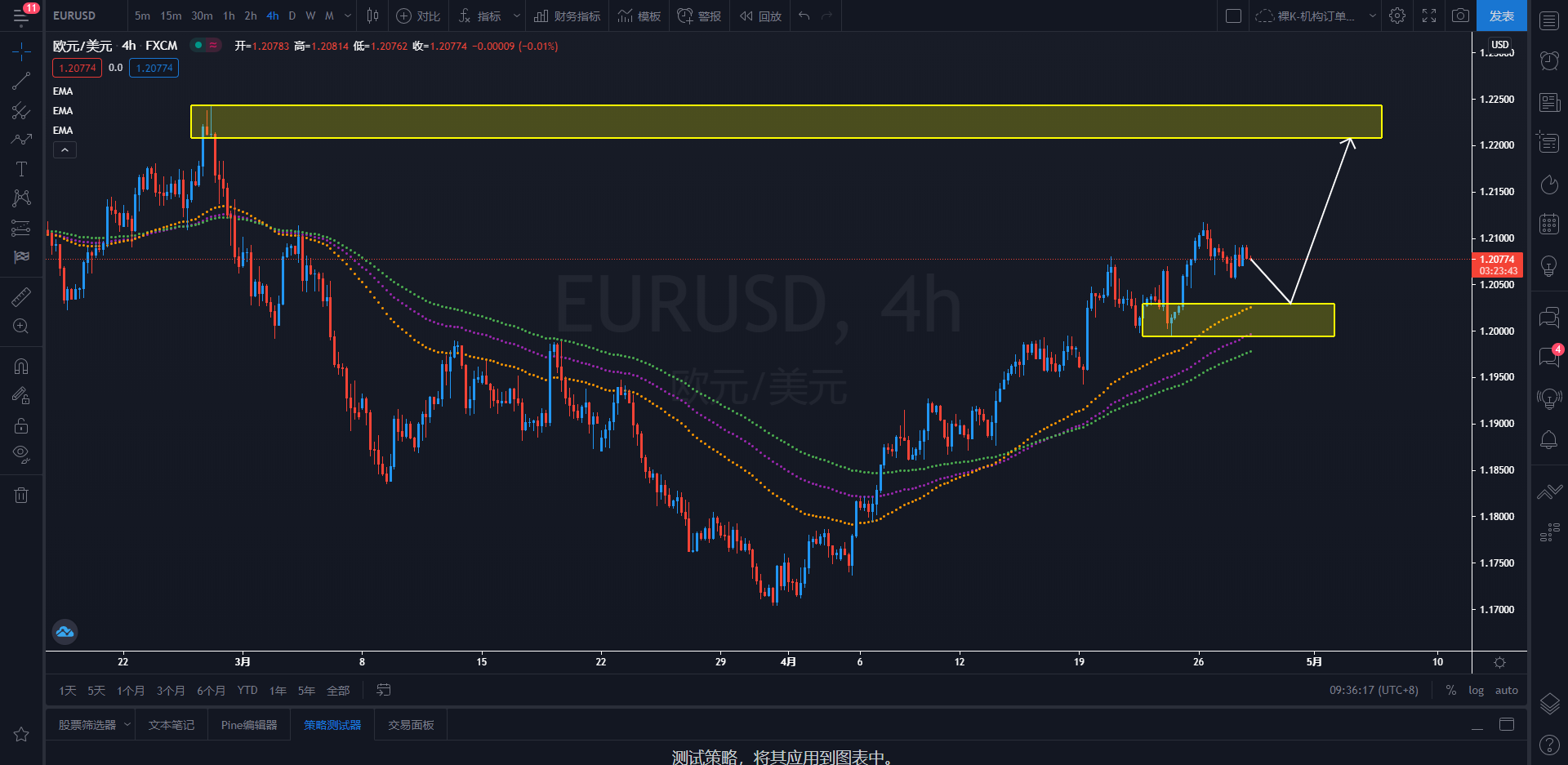Take a chart snapshot with camera icon

pos(1460,16)
